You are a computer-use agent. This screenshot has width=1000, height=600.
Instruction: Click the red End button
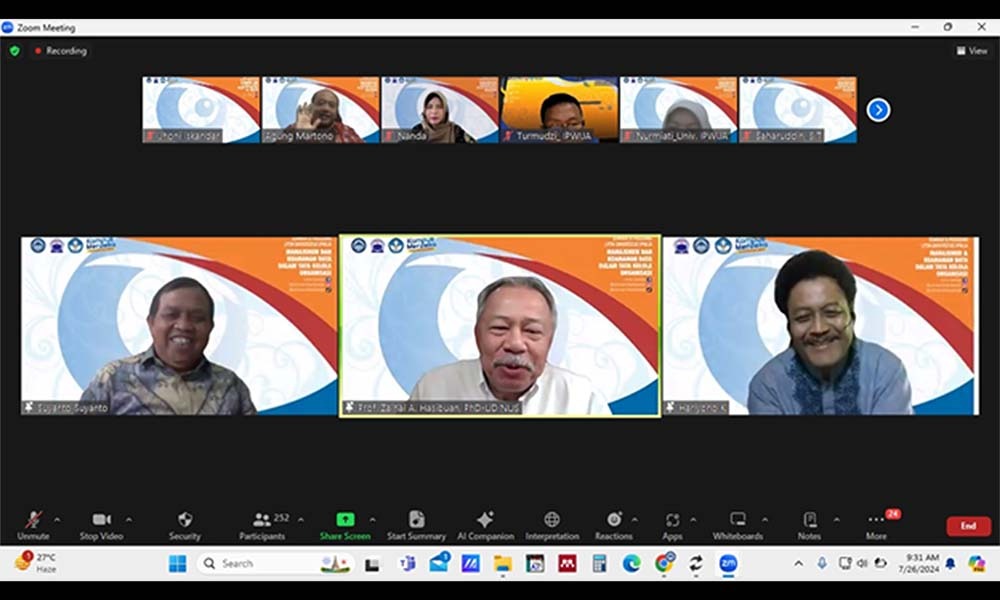point(968,526)
